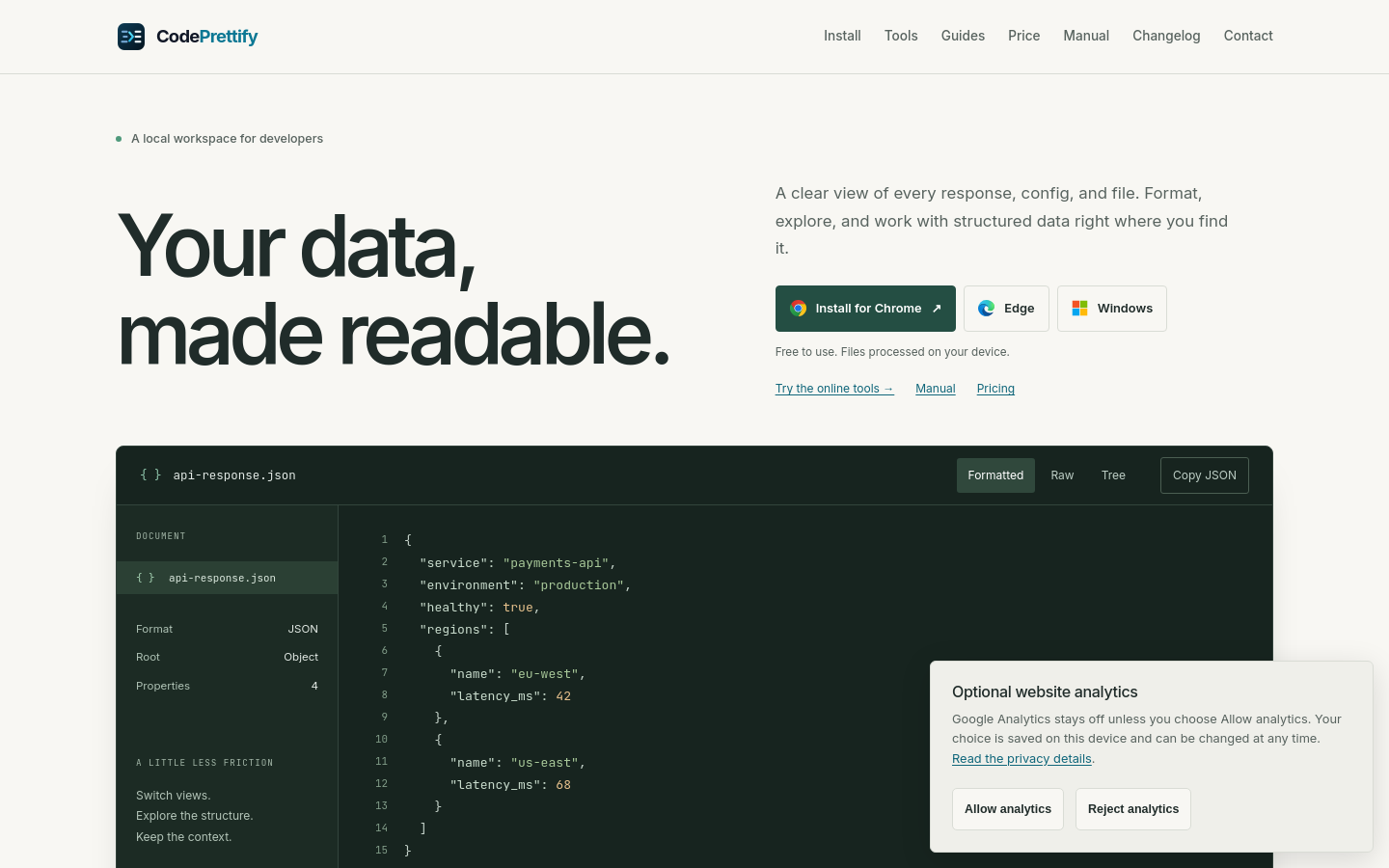Click the "healthy": true code line
1389x868 pixels.
pos(480,608)
